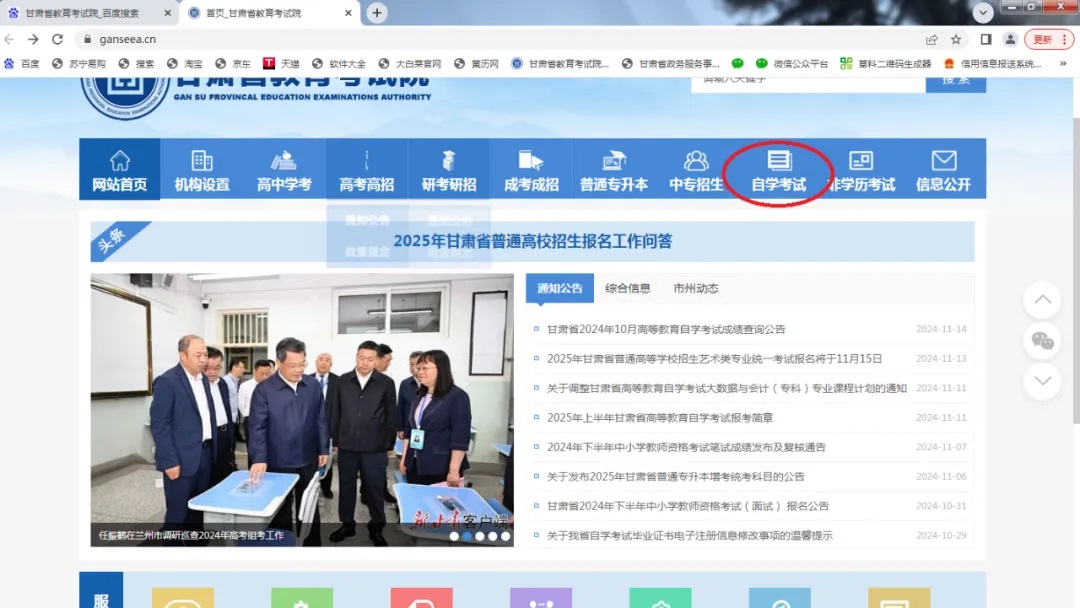The width and height of the screenshot is (1080, 608).
Task: Open the 百度 bookmark
Action: 22,63
